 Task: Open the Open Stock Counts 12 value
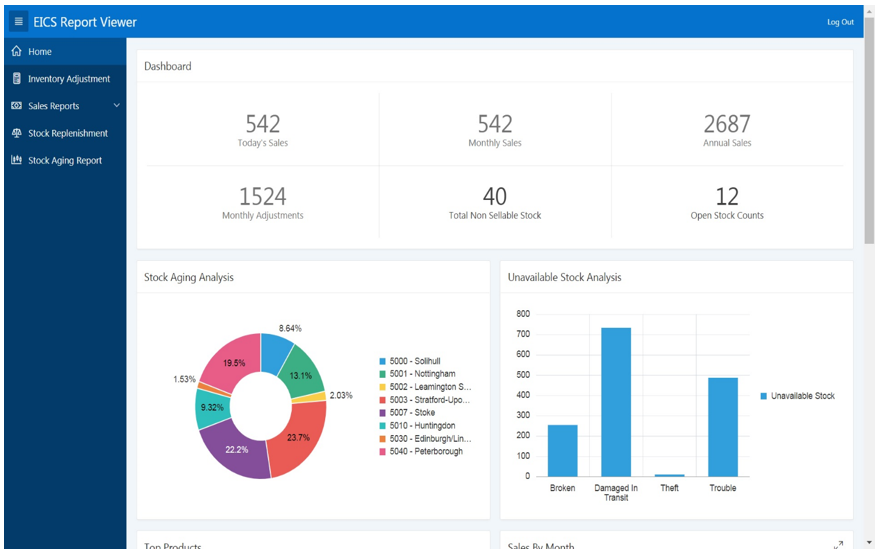pos(727,196)
